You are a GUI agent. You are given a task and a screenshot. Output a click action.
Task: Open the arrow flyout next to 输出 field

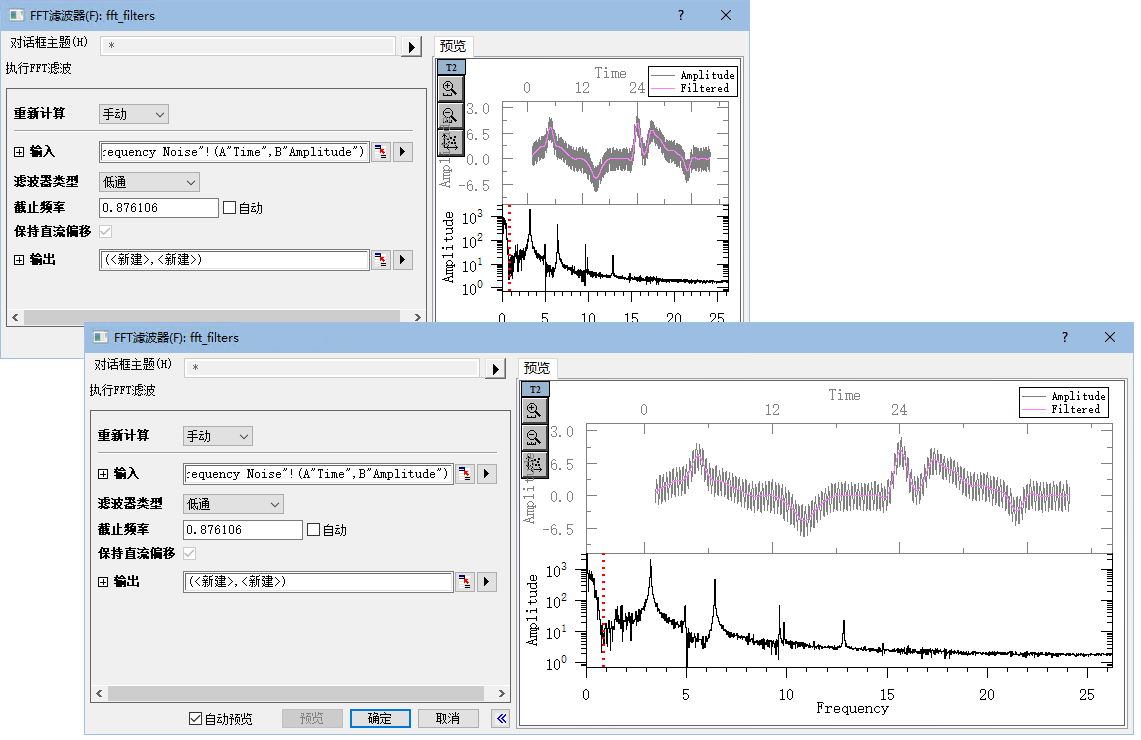tap(486, 582)
